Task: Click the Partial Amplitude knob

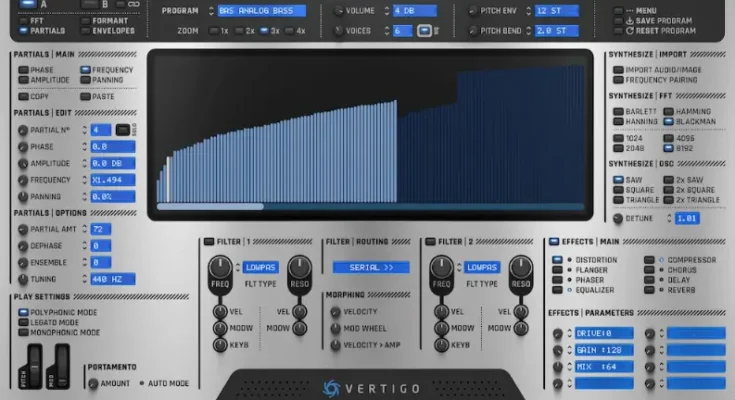Action: [x=21, y=163]
